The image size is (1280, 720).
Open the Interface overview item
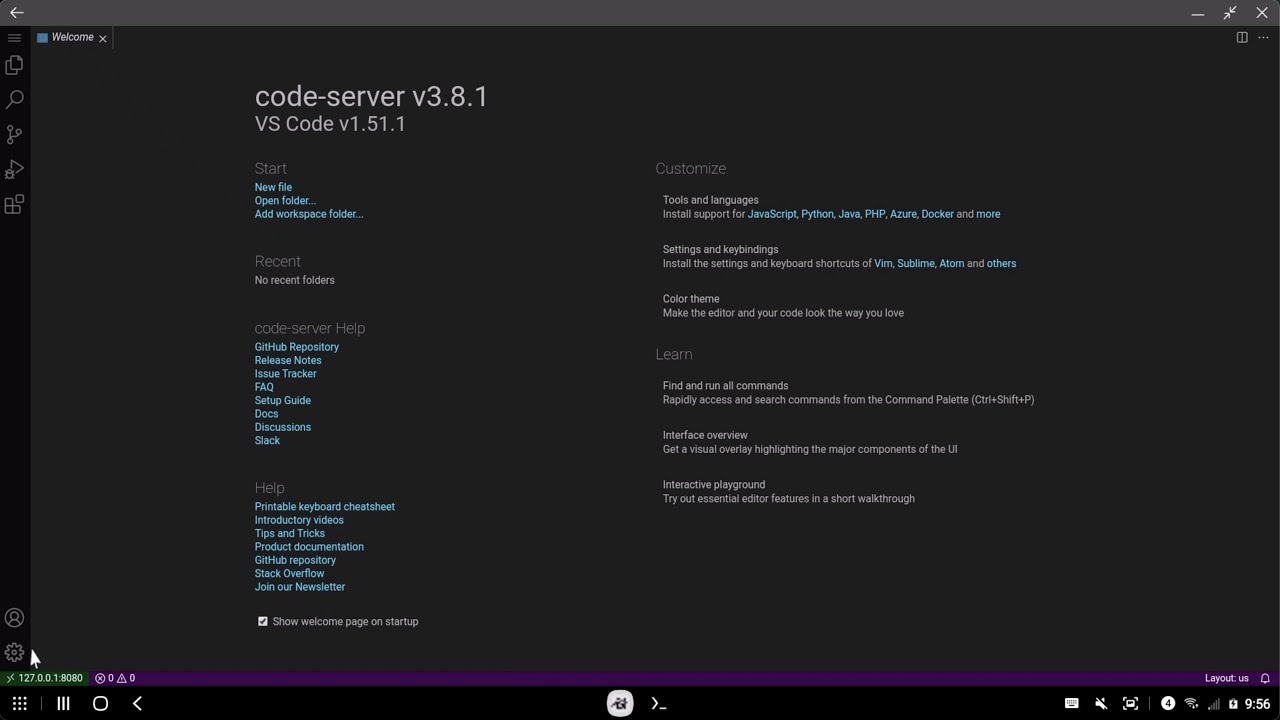pos(810,442)
